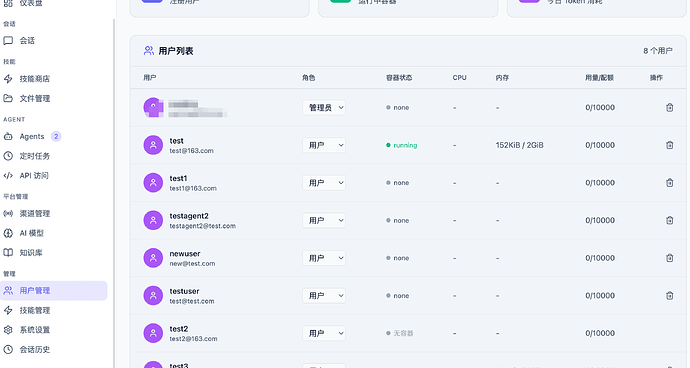
Task: Click the running status of user test
Action: tap(401, 145)
